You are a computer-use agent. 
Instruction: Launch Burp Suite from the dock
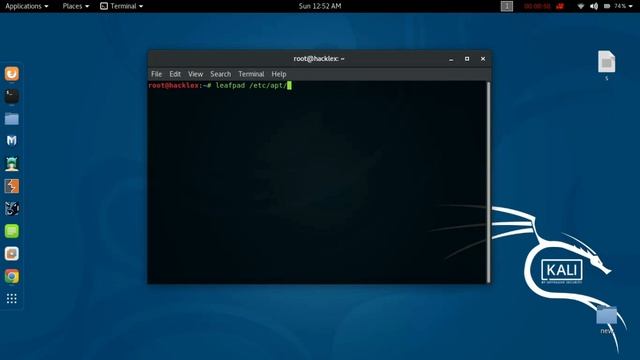coord(11,186)
